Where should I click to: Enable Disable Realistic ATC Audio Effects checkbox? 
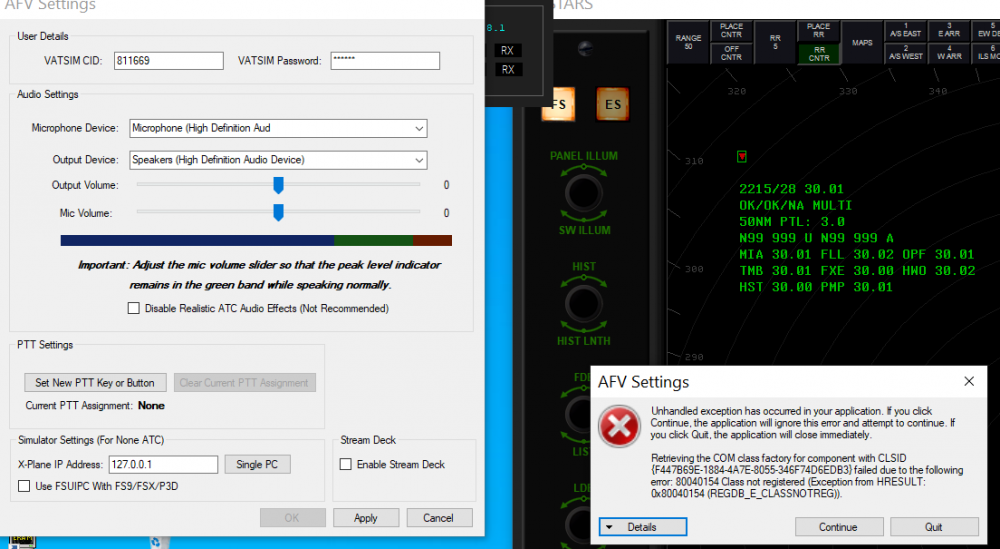134,308
